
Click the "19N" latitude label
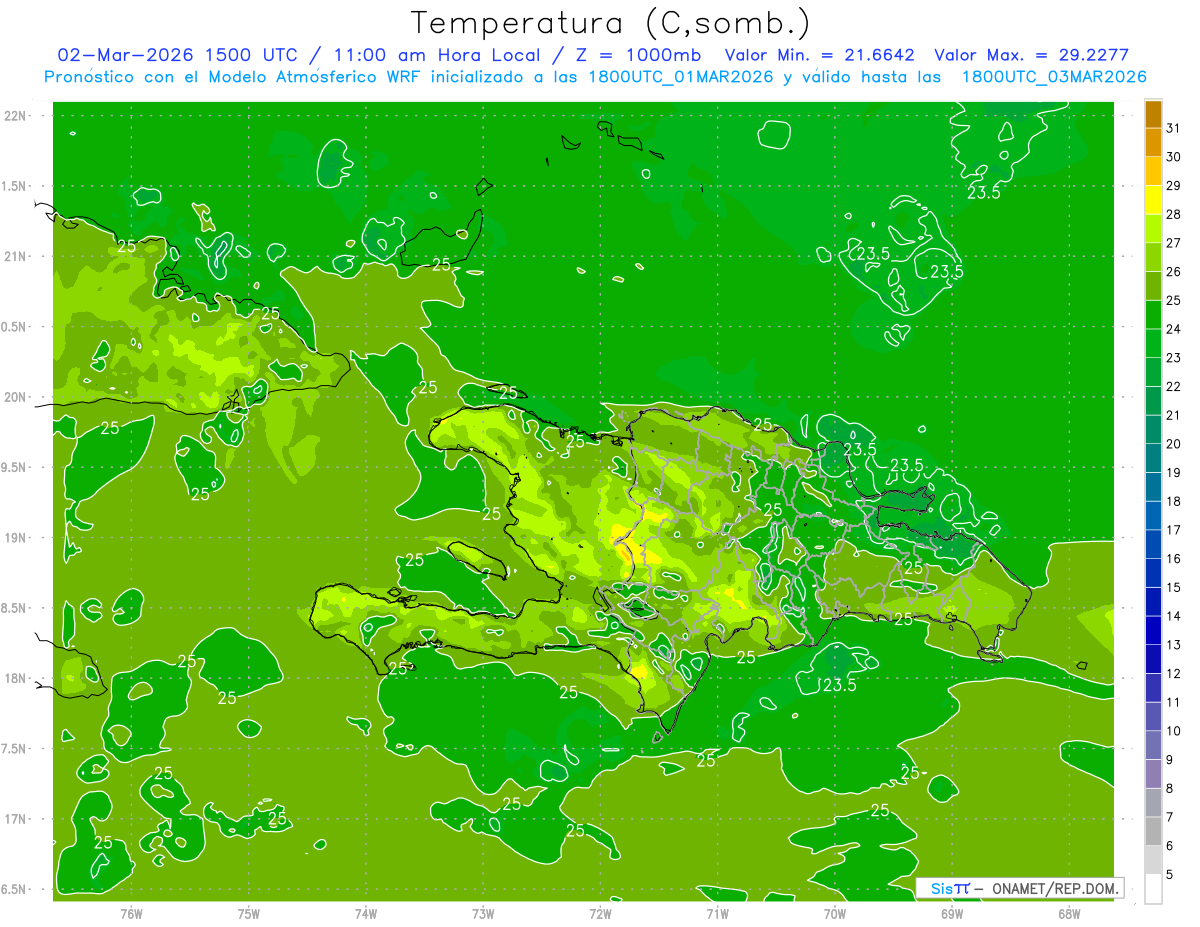coord(14,538)
